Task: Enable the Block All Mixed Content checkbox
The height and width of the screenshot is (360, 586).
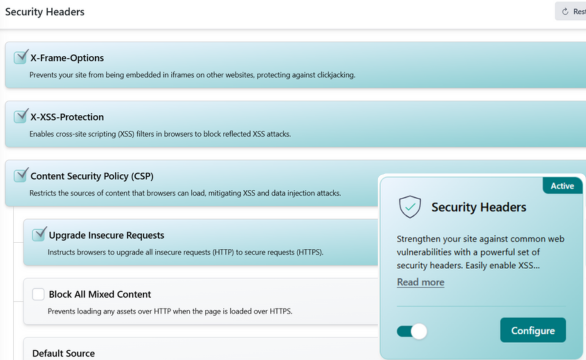Action: tap(38, 294)
